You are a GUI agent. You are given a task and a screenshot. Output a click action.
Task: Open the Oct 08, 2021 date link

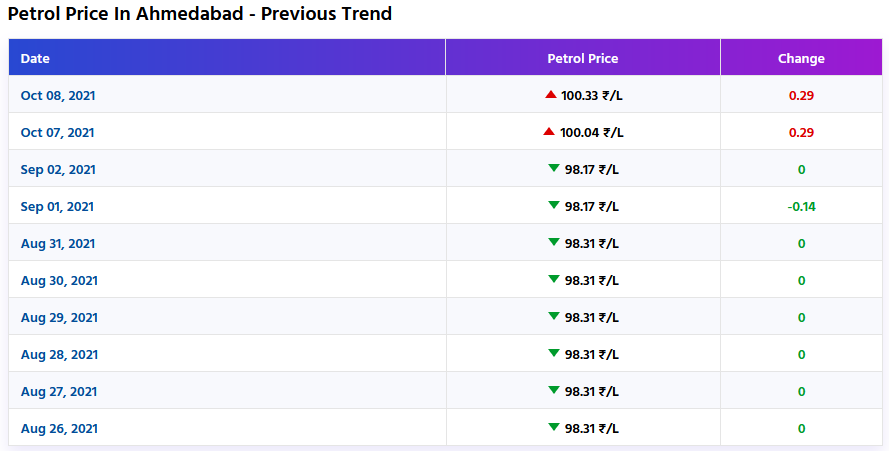tap(58, 95)
